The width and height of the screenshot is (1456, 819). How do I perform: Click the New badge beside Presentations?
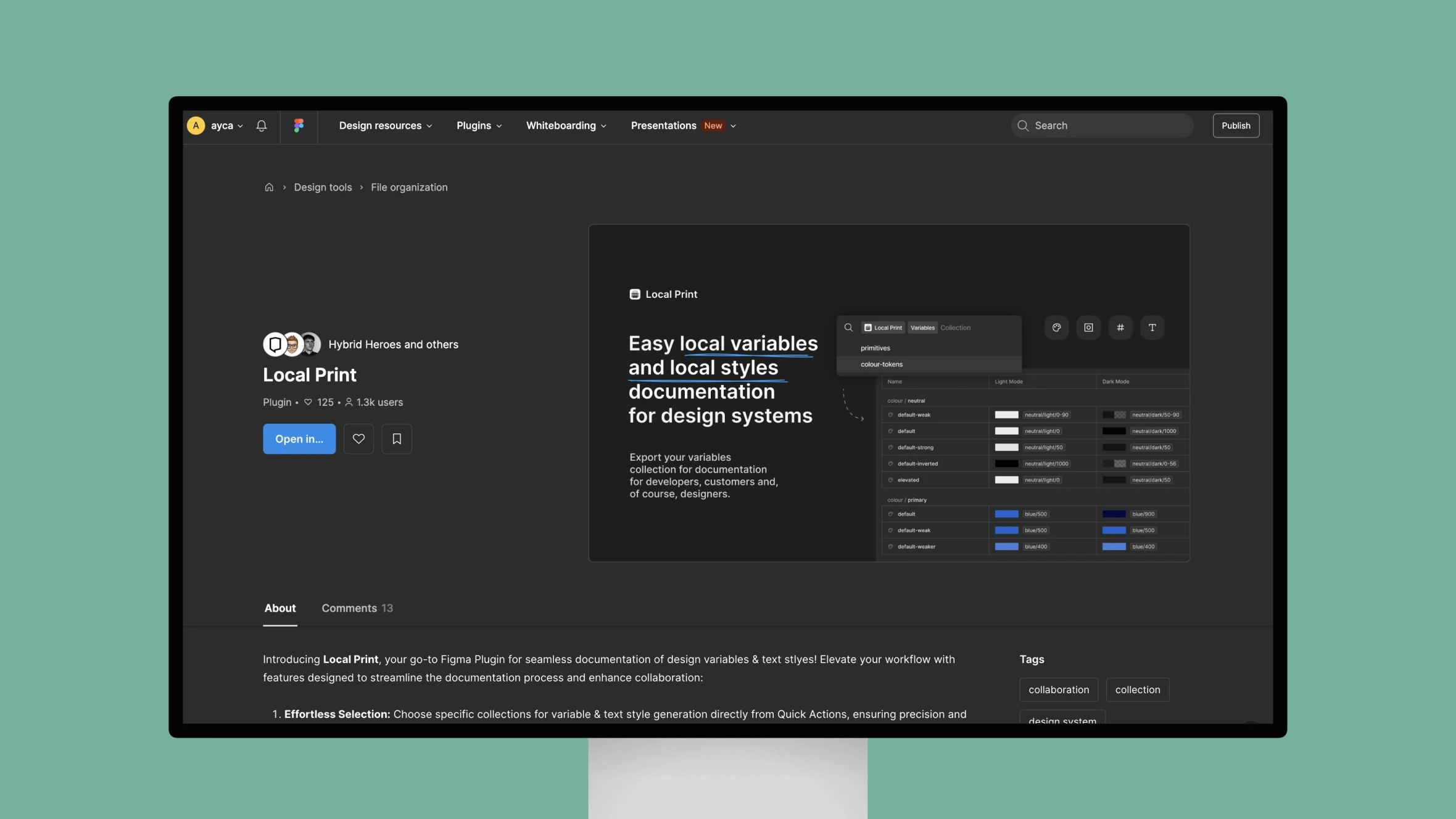pos(713,126)
